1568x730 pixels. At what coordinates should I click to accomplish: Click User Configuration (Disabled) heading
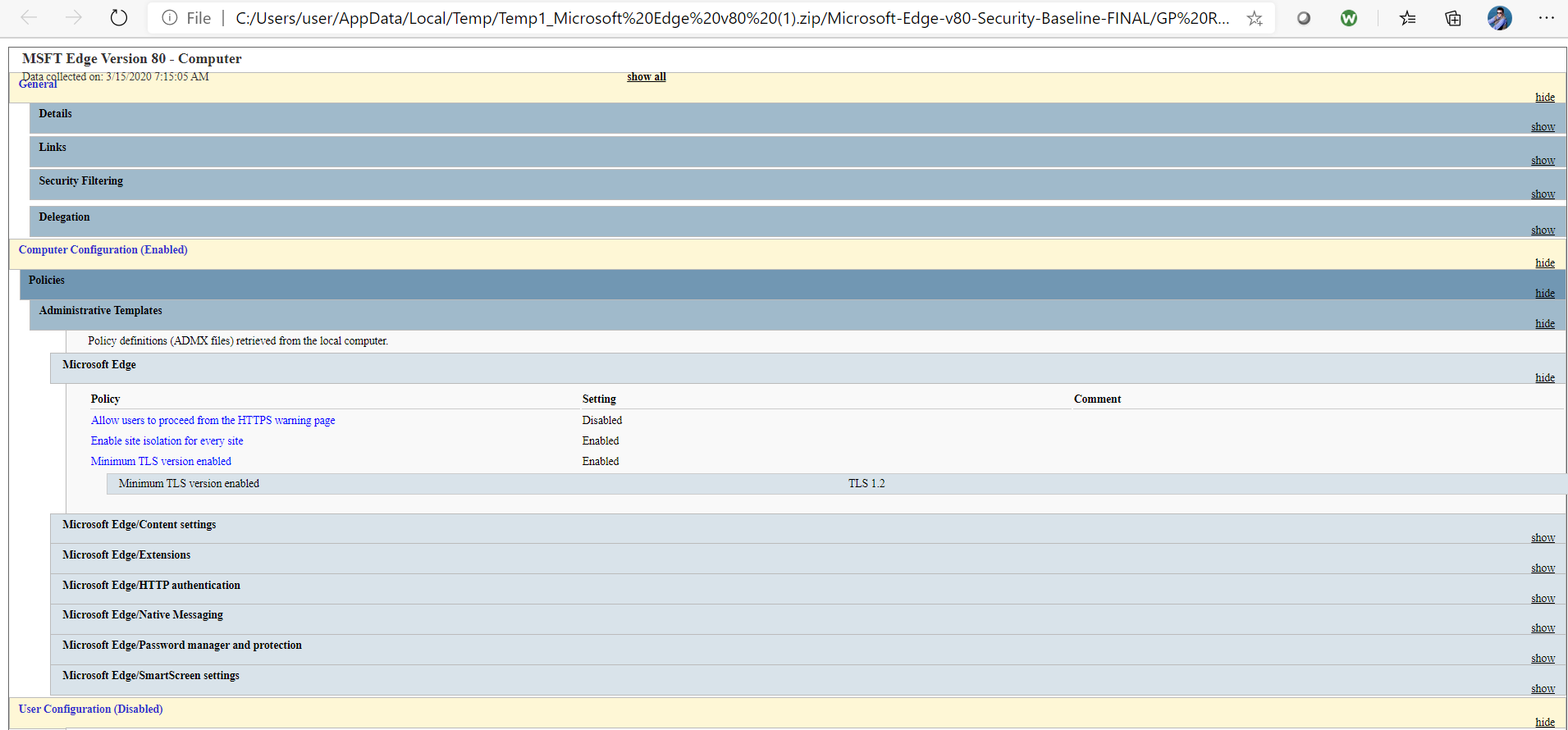[x=90, y=709]
